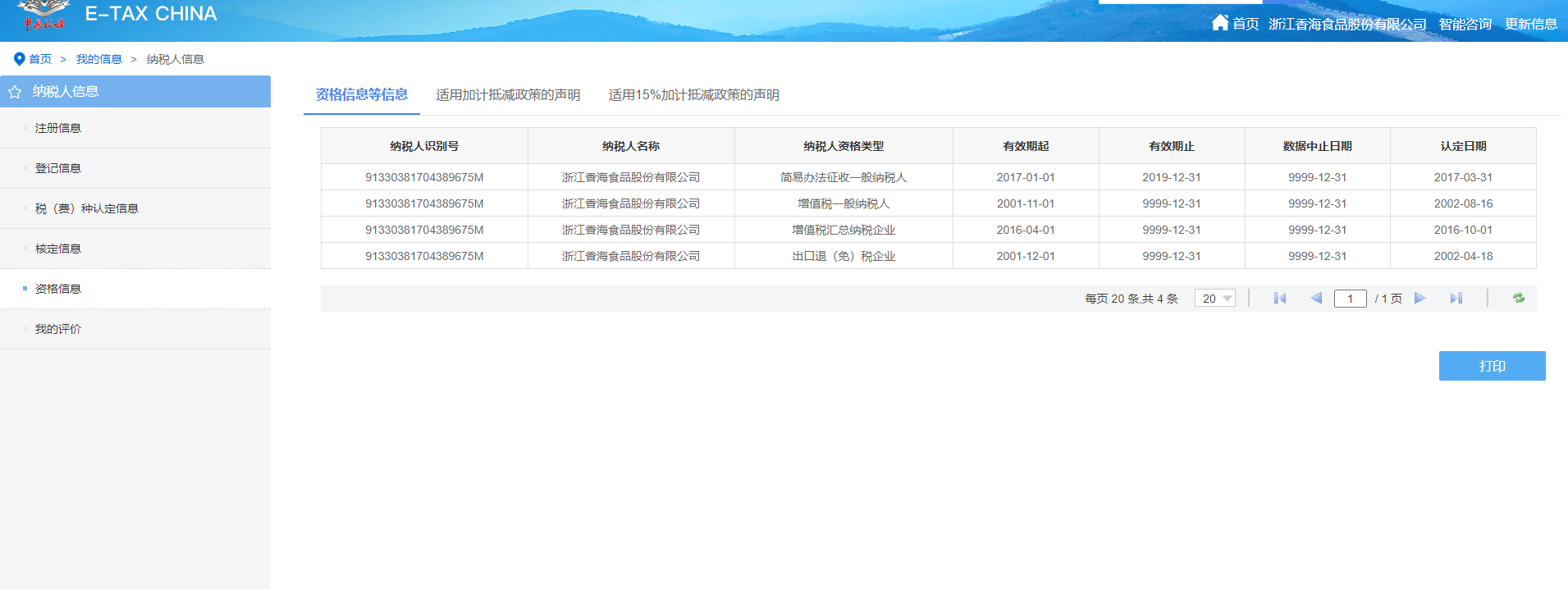Click 智能咨询 in the top navigation

coord(1465,24)
